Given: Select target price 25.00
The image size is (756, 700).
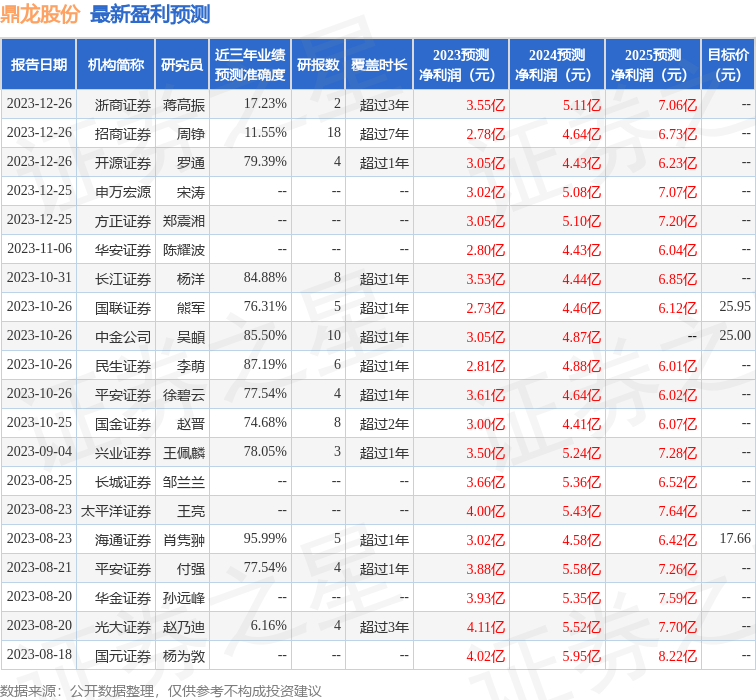Looking at the screenshot, I should coord(735,335).
